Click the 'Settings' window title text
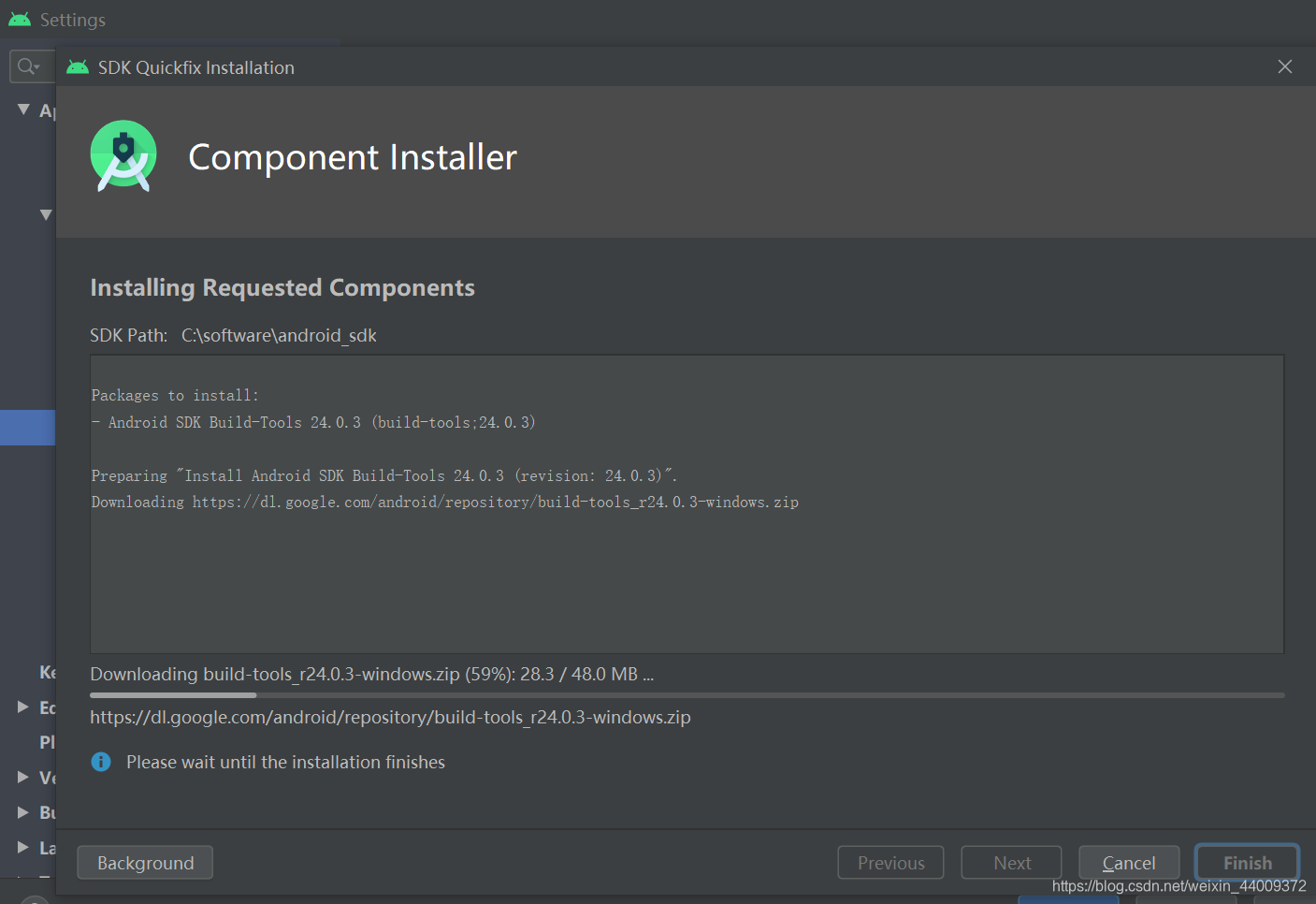 coord(73,20)
